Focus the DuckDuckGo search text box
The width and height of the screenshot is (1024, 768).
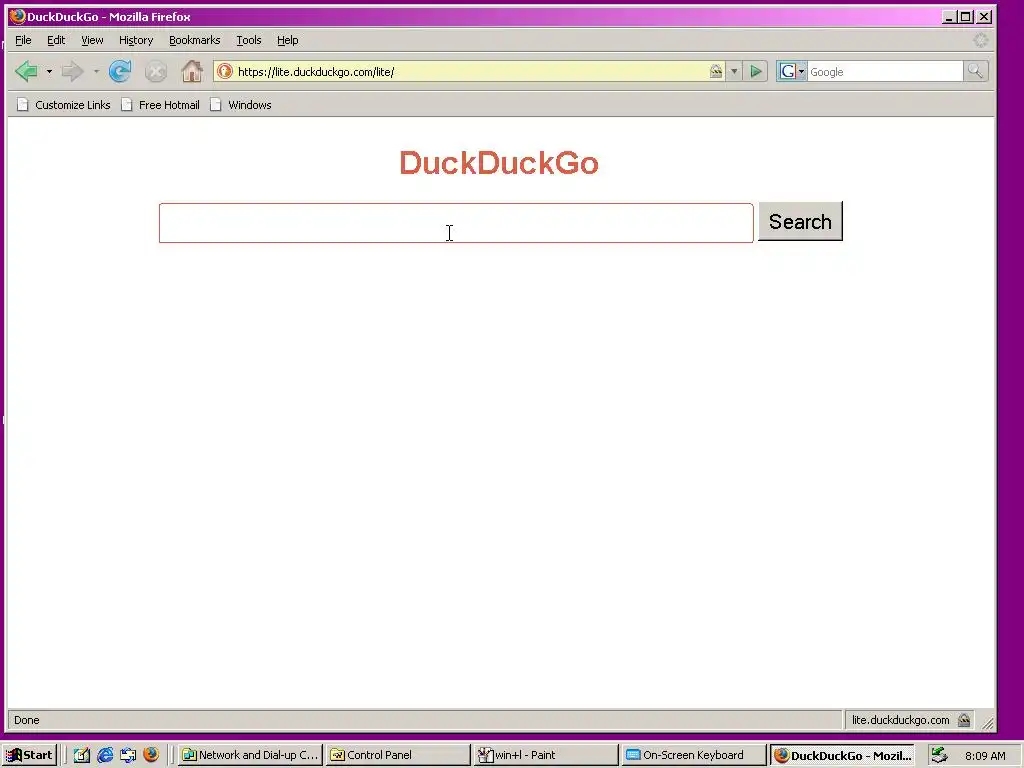tap(456, 223)
